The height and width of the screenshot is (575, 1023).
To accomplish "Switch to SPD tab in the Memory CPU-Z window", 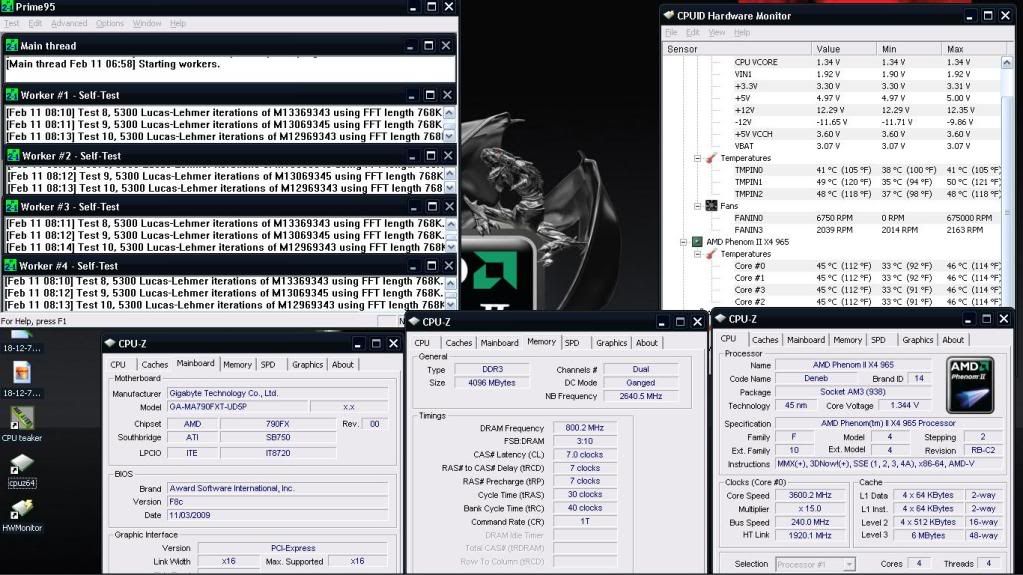I will [x=571, y=343].
